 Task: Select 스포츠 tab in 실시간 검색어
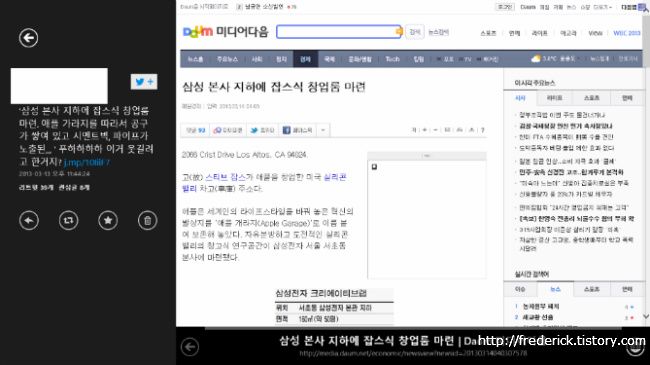(x=592, y=289)
